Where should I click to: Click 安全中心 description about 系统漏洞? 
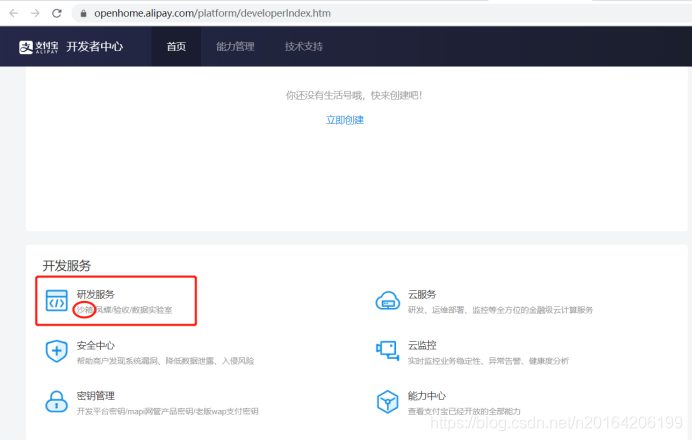point(165,361)
